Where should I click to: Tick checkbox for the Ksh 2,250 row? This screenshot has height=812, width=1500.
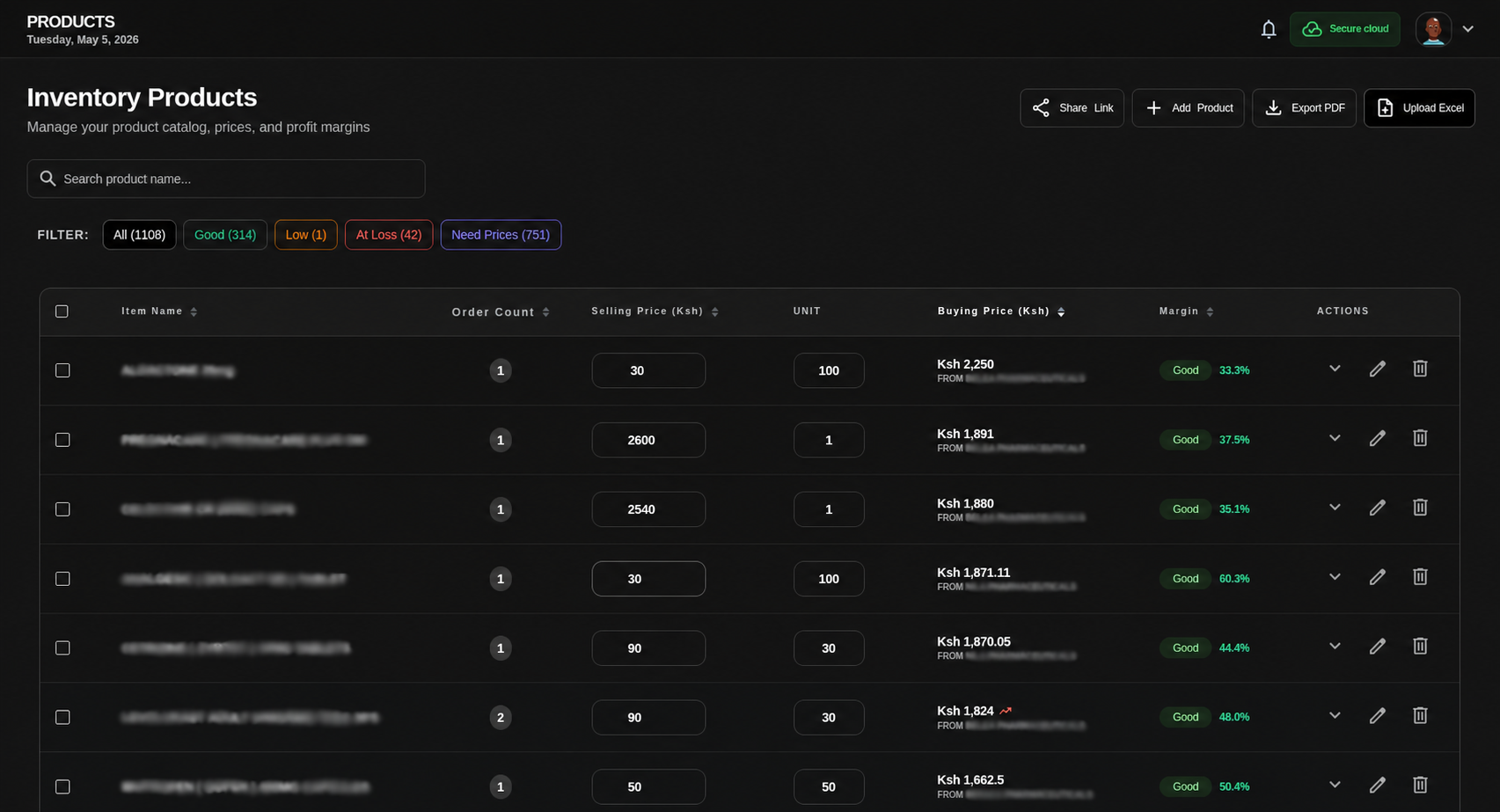(62, 370)
